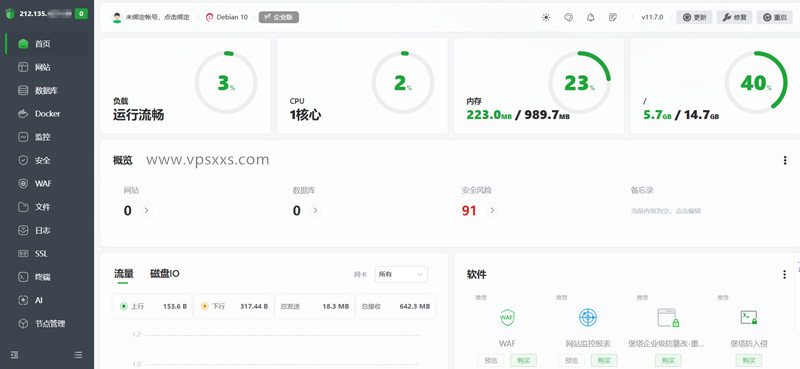Click 购买 buy under 堡塔企业级防篡改
This screenshot has width=800, height=369.
click(x=668, y=360)
